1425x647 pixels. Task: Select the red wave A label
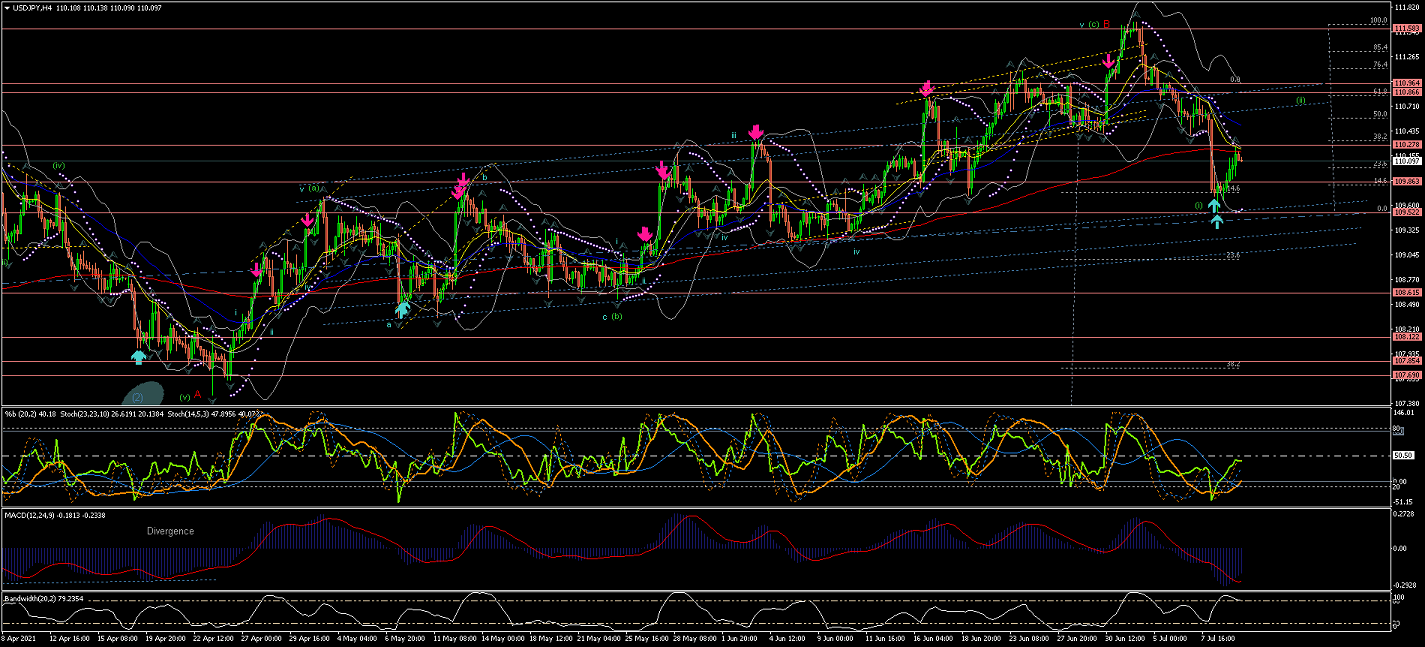tap(198, 394)
